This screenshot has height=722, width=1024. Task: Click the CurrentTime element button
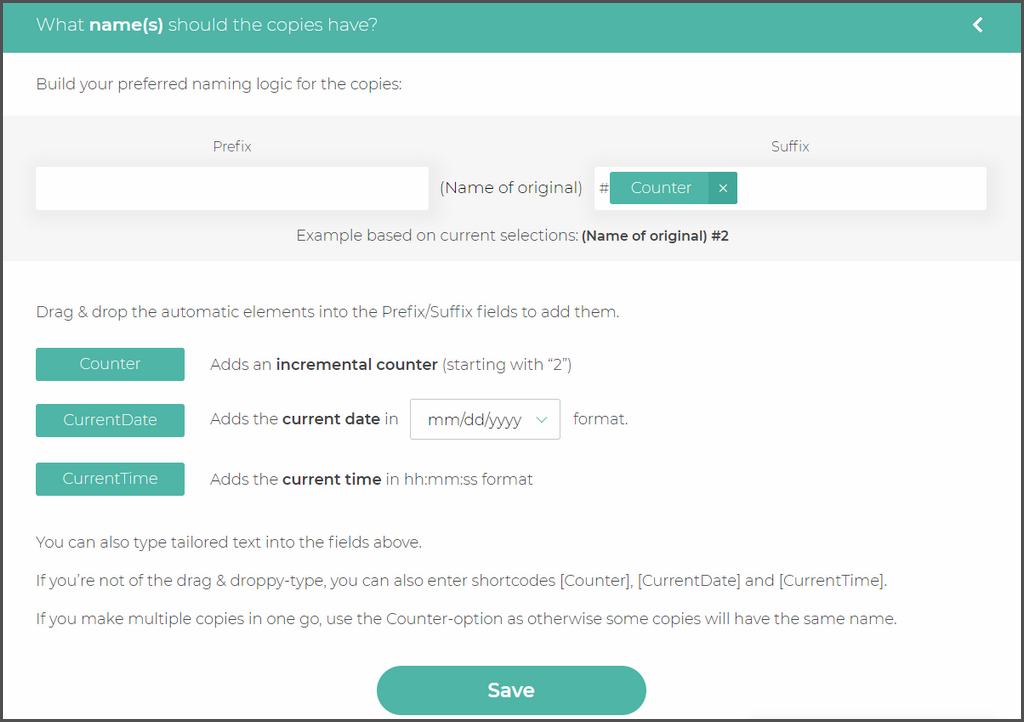pos(110,479)
